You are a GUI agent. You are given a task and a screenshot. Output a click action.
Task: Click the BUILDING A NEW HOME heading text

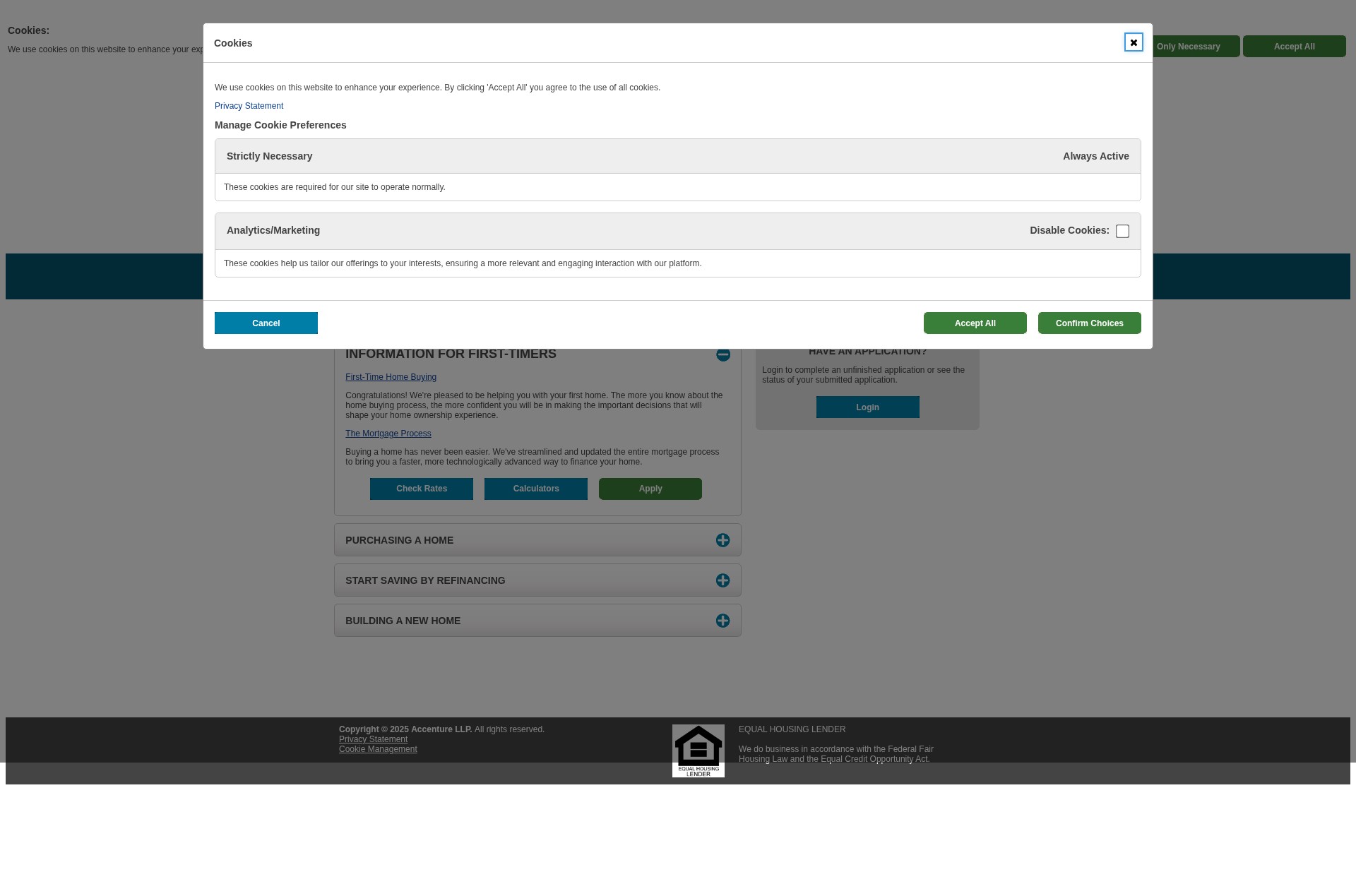pyautogui.click(x=403, y=621)
